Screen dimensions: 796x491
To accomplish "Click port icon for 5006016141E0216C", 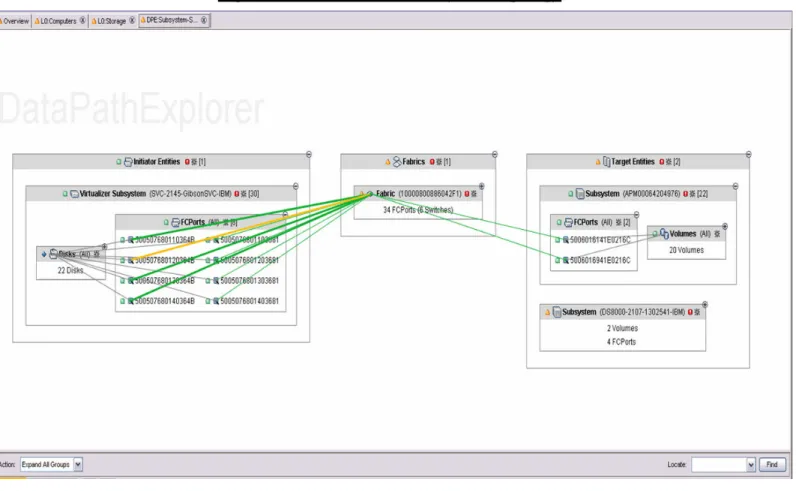I will tap(566, 240).
